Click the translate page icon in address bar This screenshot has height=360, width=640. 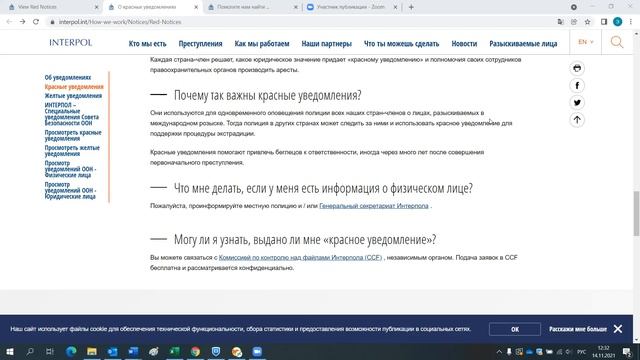(560, 22)
